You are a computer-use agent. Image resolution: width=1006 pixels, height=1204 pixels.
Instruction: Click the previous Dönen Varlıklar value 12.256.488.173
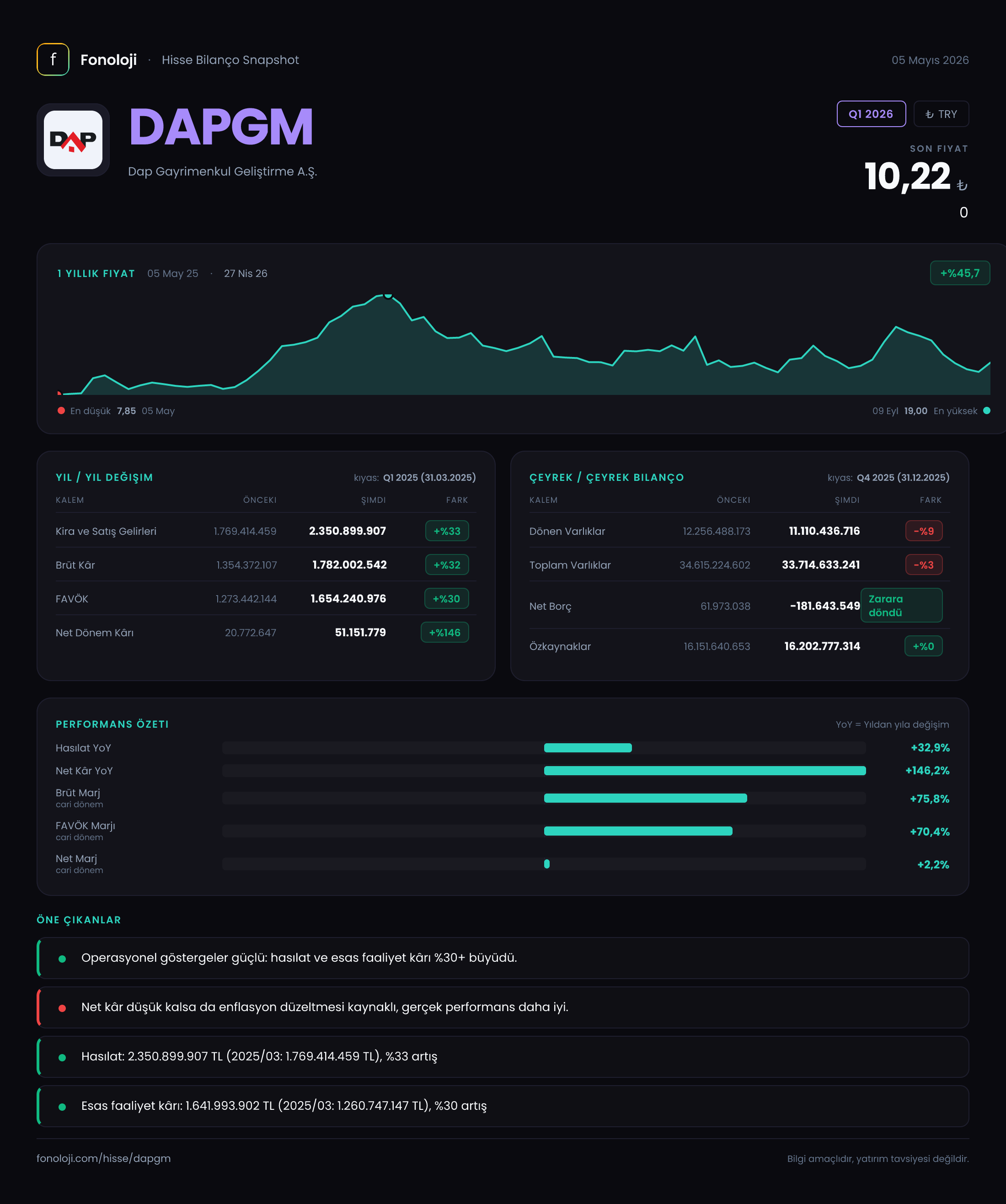coord(717,532)
